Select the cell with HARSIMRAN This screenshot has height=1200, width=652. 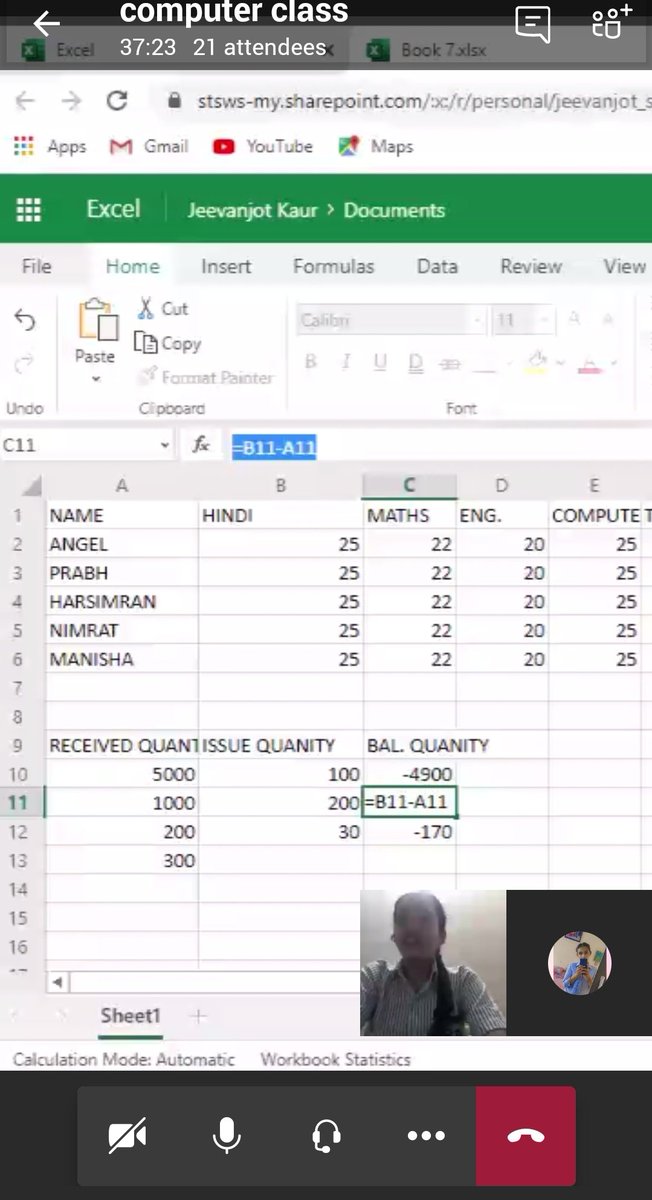click(122, 602)
